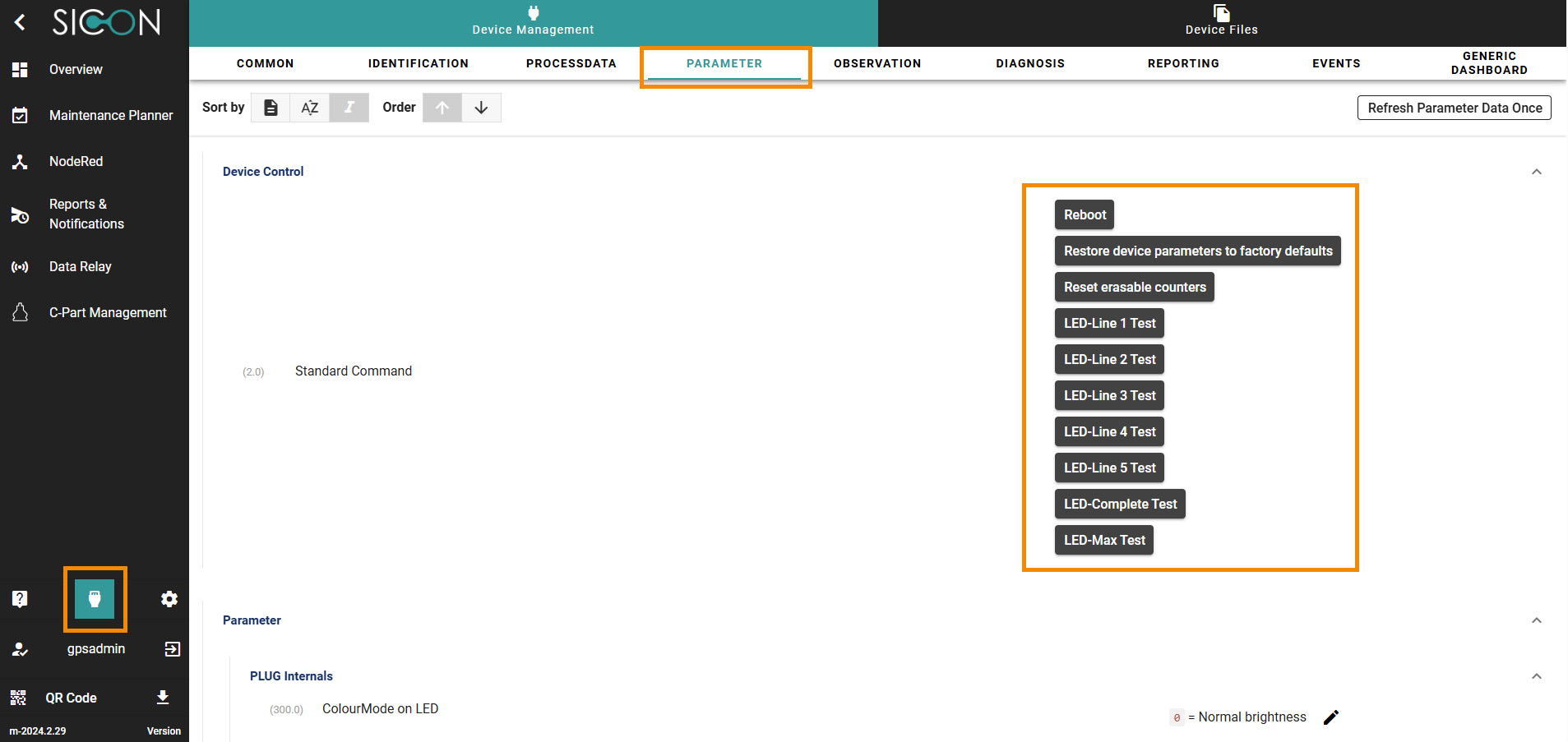Open Maintenance Planner in sidebar
This screenshot has height=742, width=1568.
110,115
